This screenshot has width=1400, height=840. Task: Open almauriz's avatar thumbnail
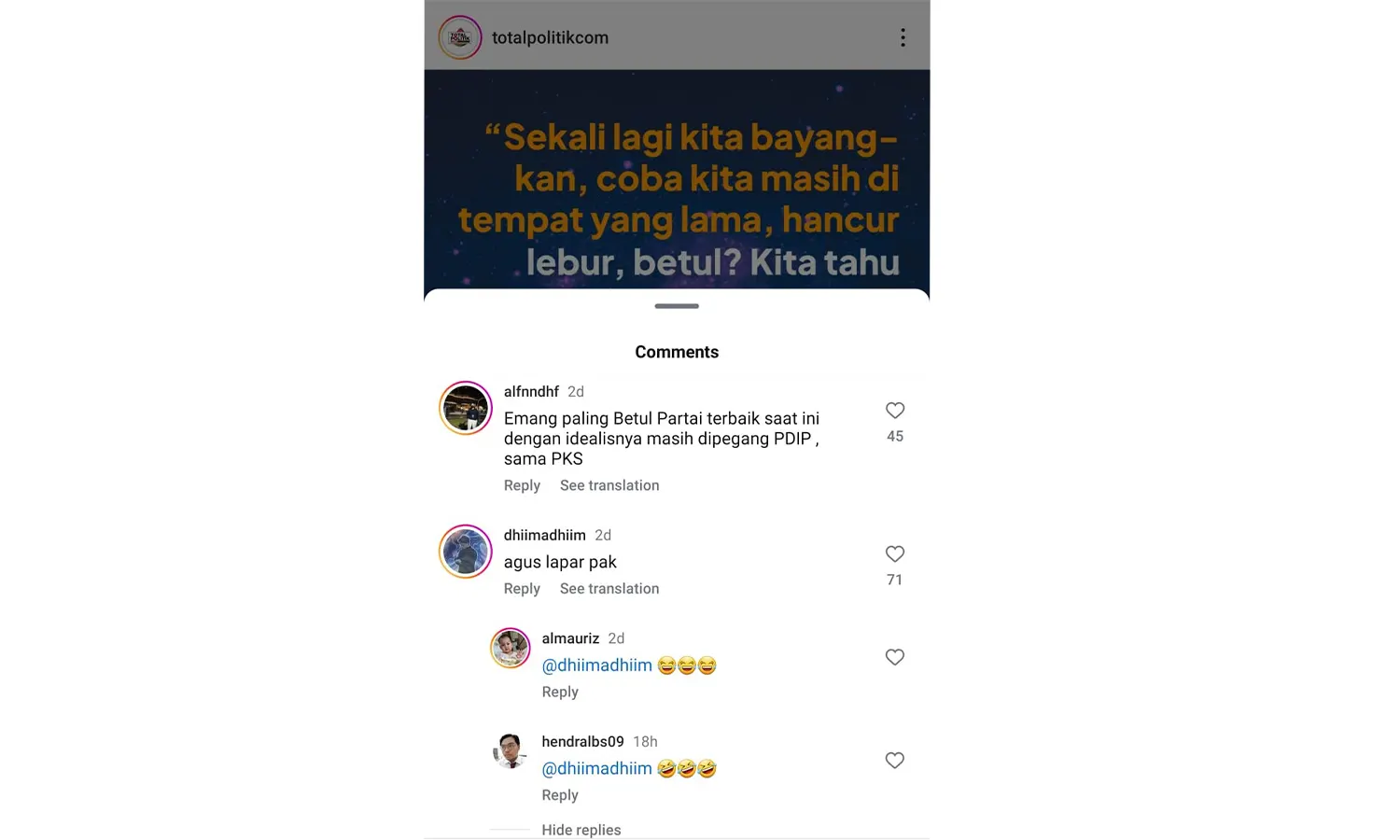(511, 648)
